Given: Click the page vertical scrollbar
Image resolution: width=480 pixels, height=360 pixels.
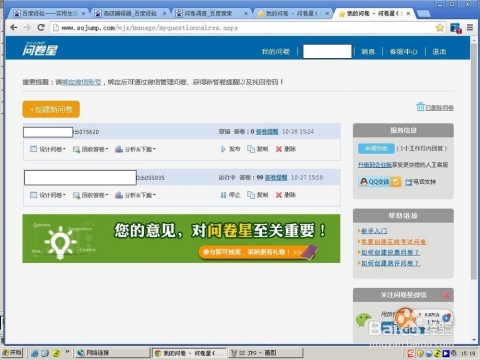Looking at the screenshot, I should point(474,160).
